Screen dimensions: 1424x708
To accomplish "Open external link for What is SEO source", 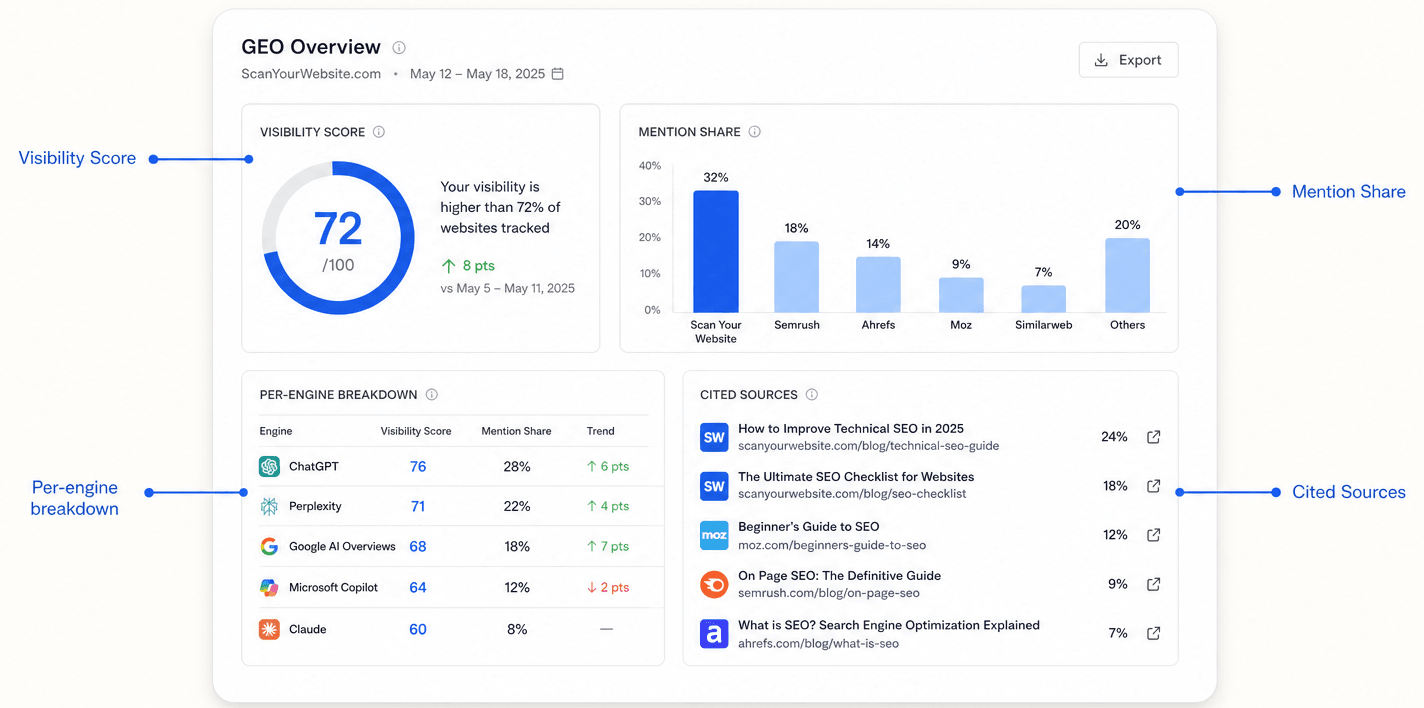I will coord(1153,633).
